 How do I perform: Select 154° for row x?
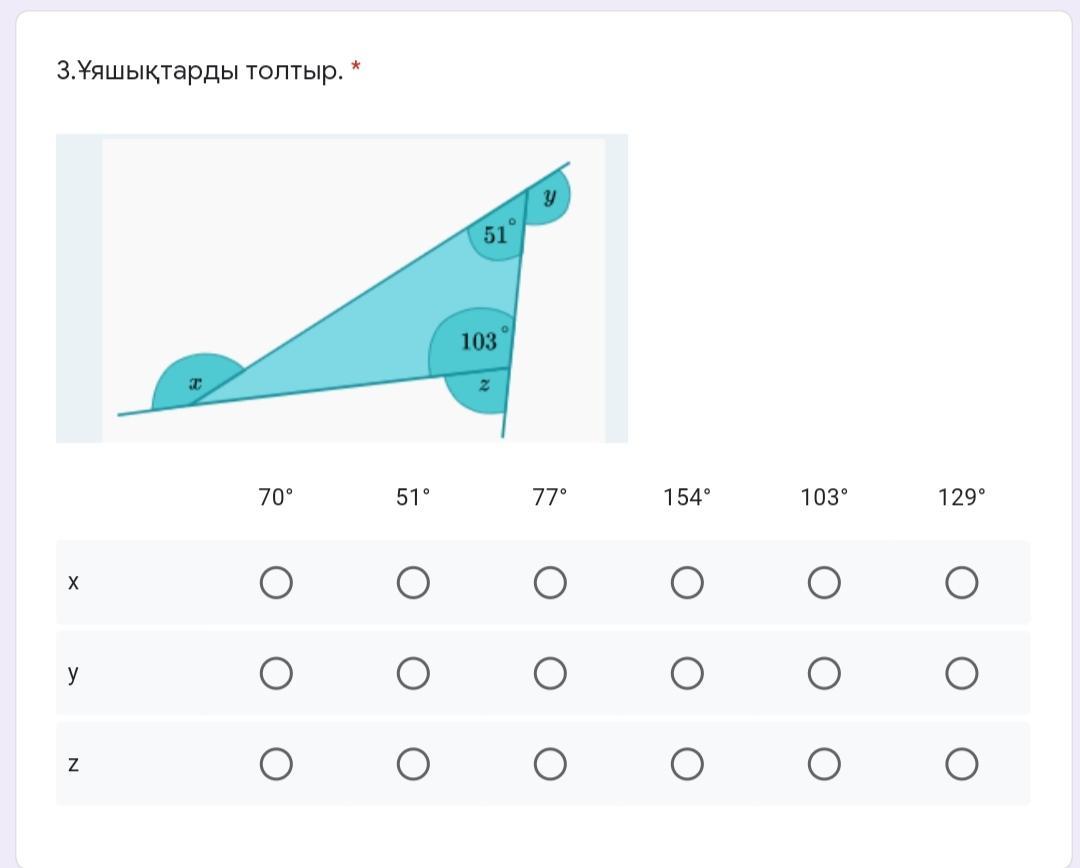[687, 583]
